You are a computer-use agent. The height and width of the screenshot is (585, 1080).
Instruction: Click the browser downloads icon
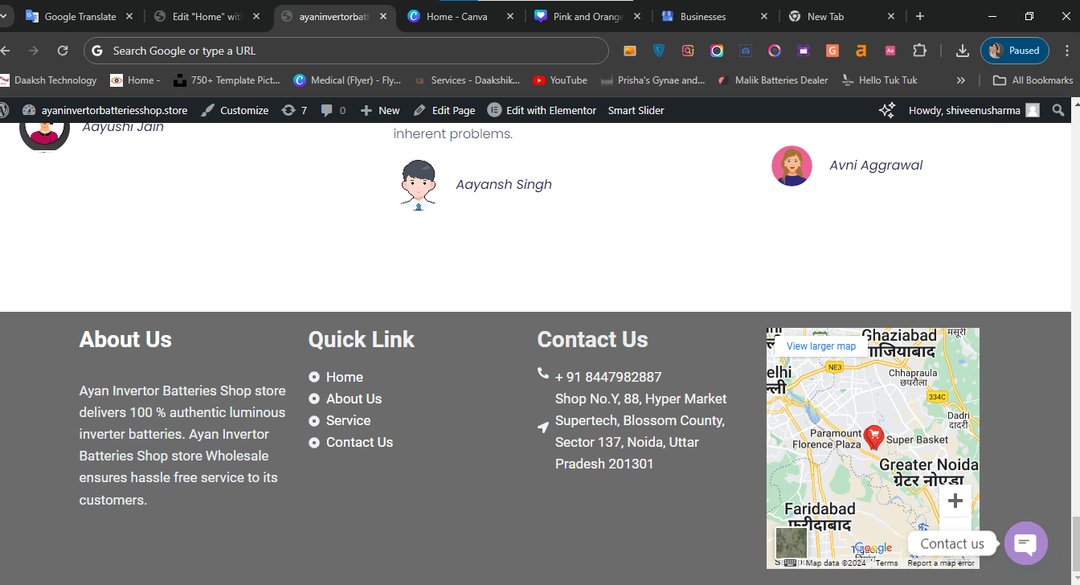coord(962,51)
